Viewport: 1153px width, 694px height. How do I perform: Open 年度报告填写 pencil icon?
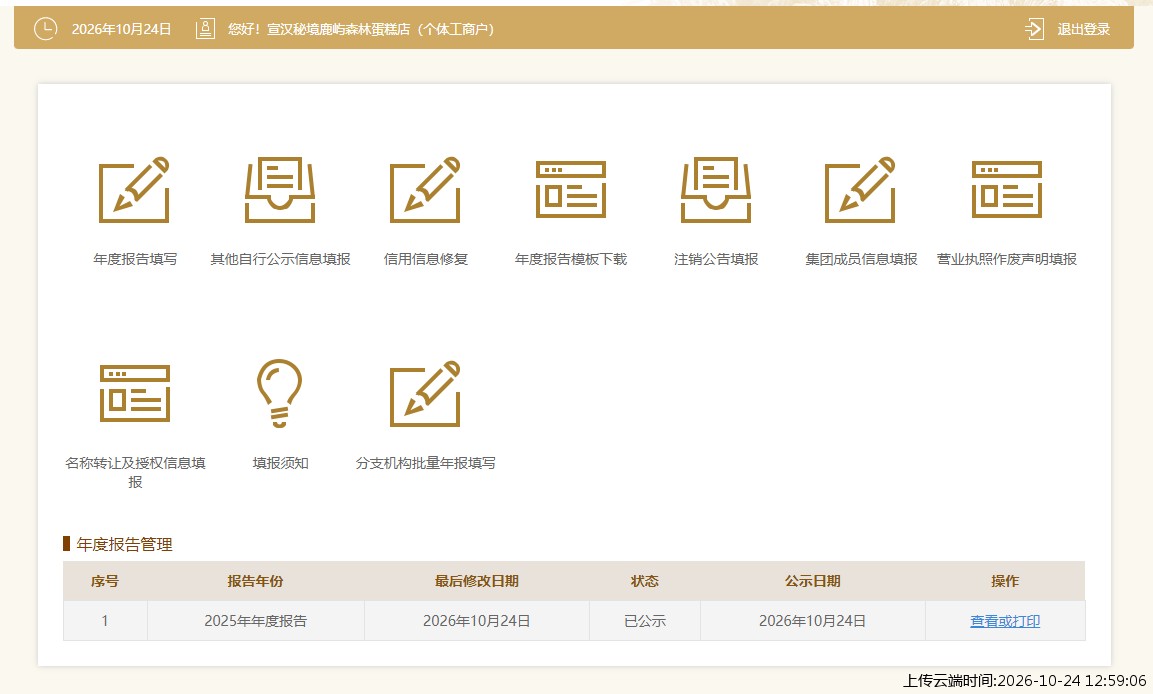[135, 190]
